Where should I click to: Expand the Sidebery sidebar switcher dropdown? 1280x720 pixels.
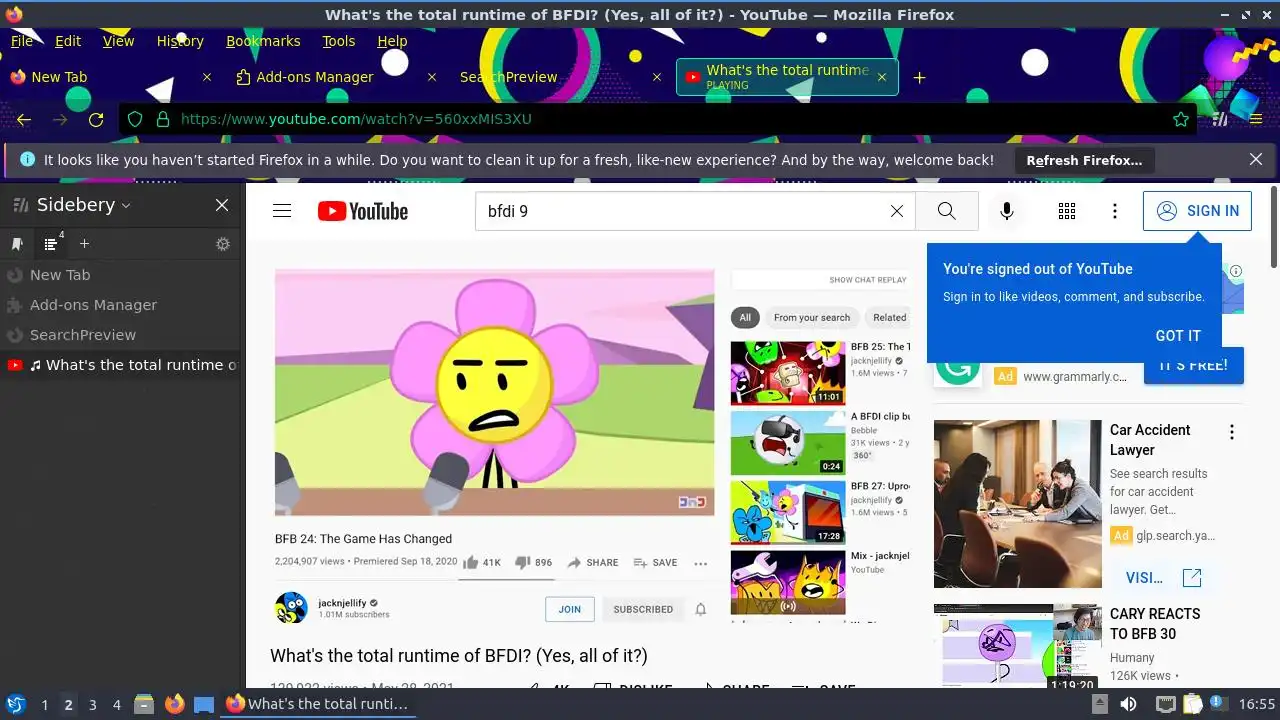coord(126,206)
